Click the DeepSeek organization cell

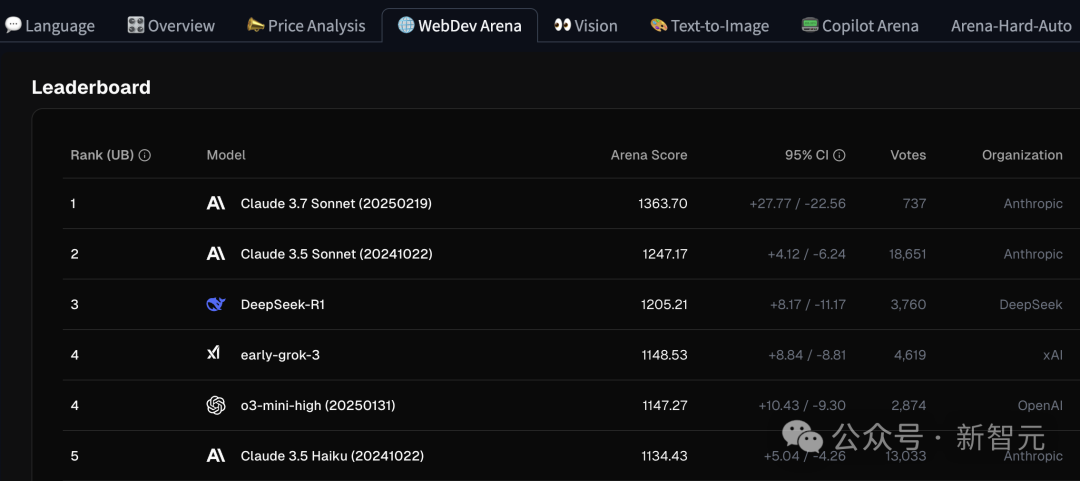(1030, 304)
